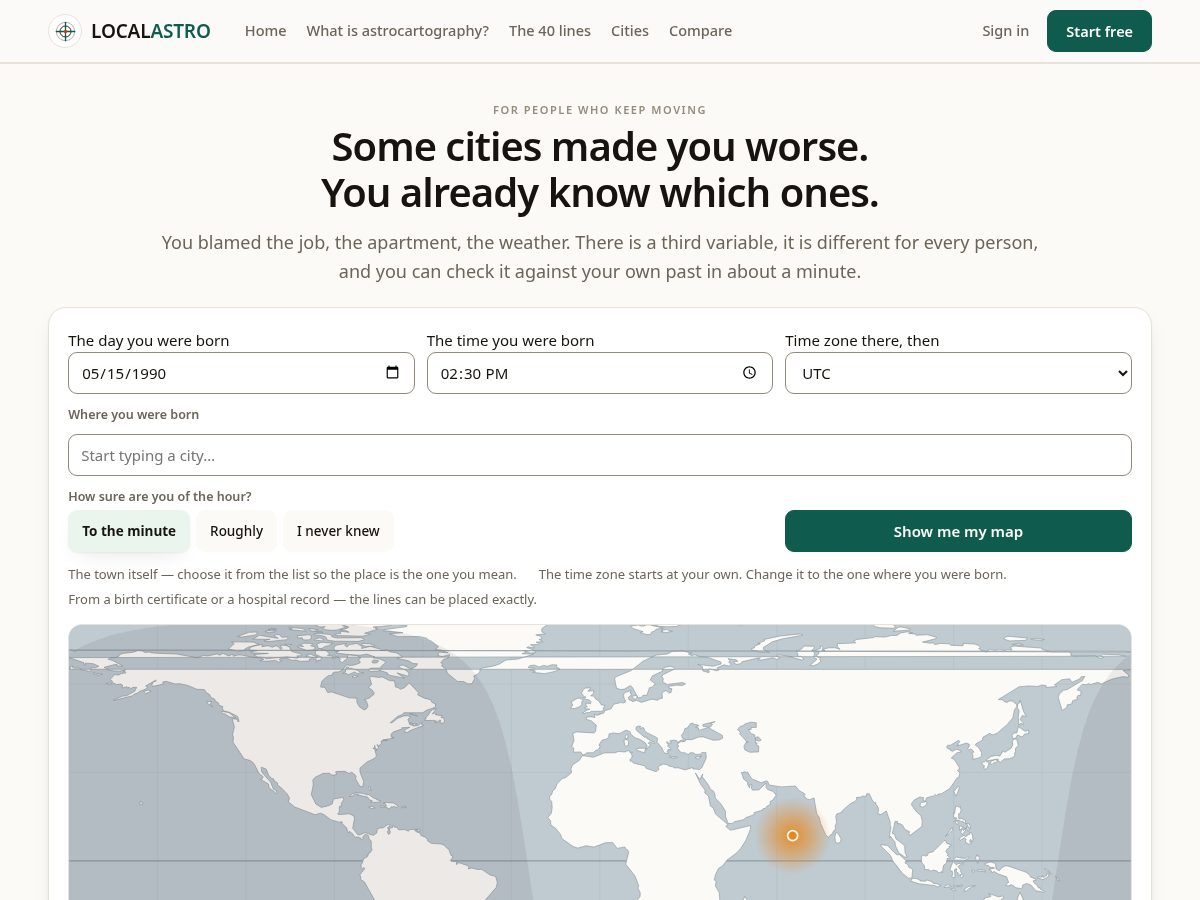Open the calendar picker icon in birth date field
Screen dimensions: 1200x900
pyautogui.click(x=392, y=373)
